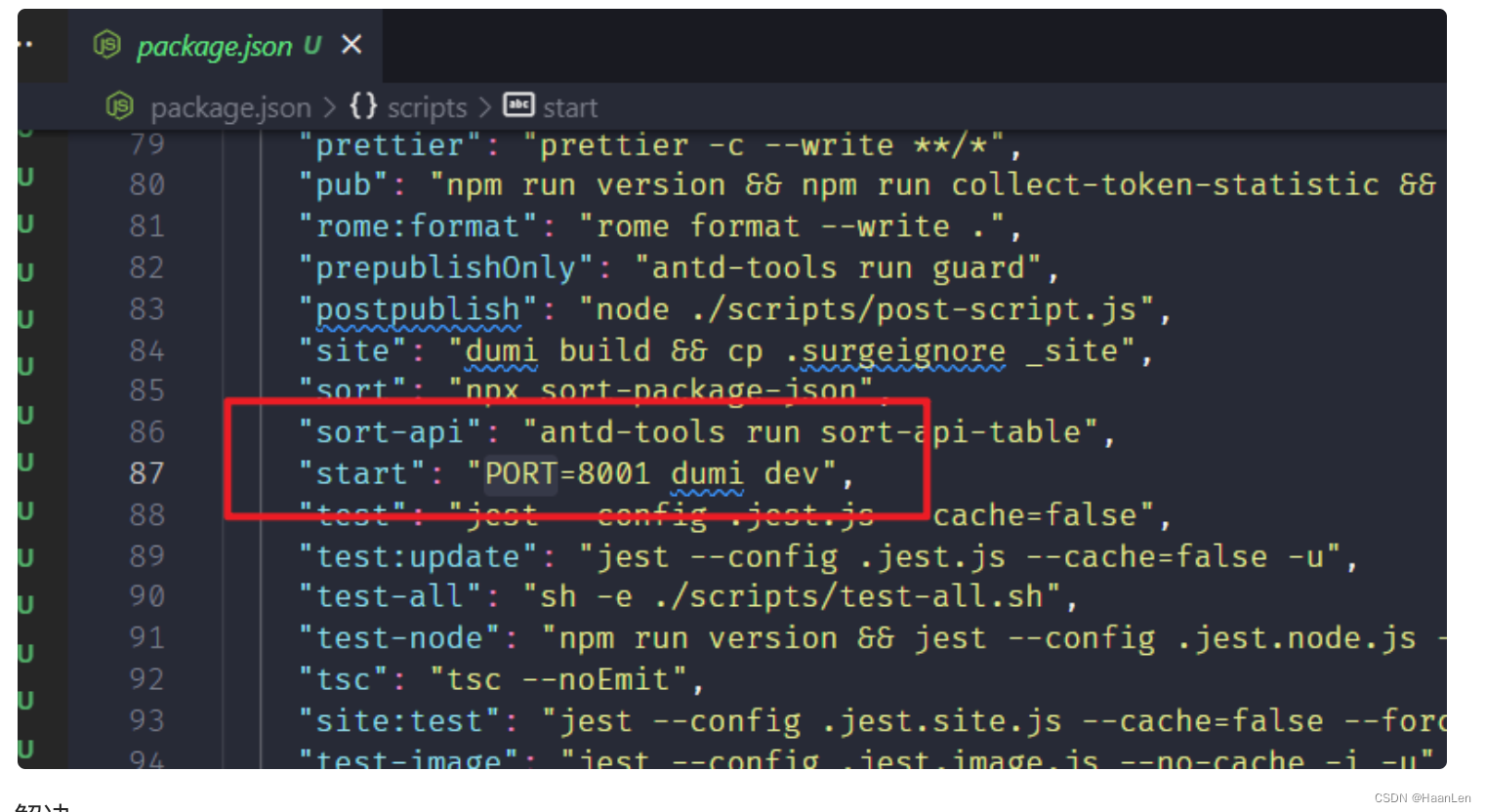Click the nodejs icon in breadcrumb
1486x812 pixels.
(x=119, y=105)
